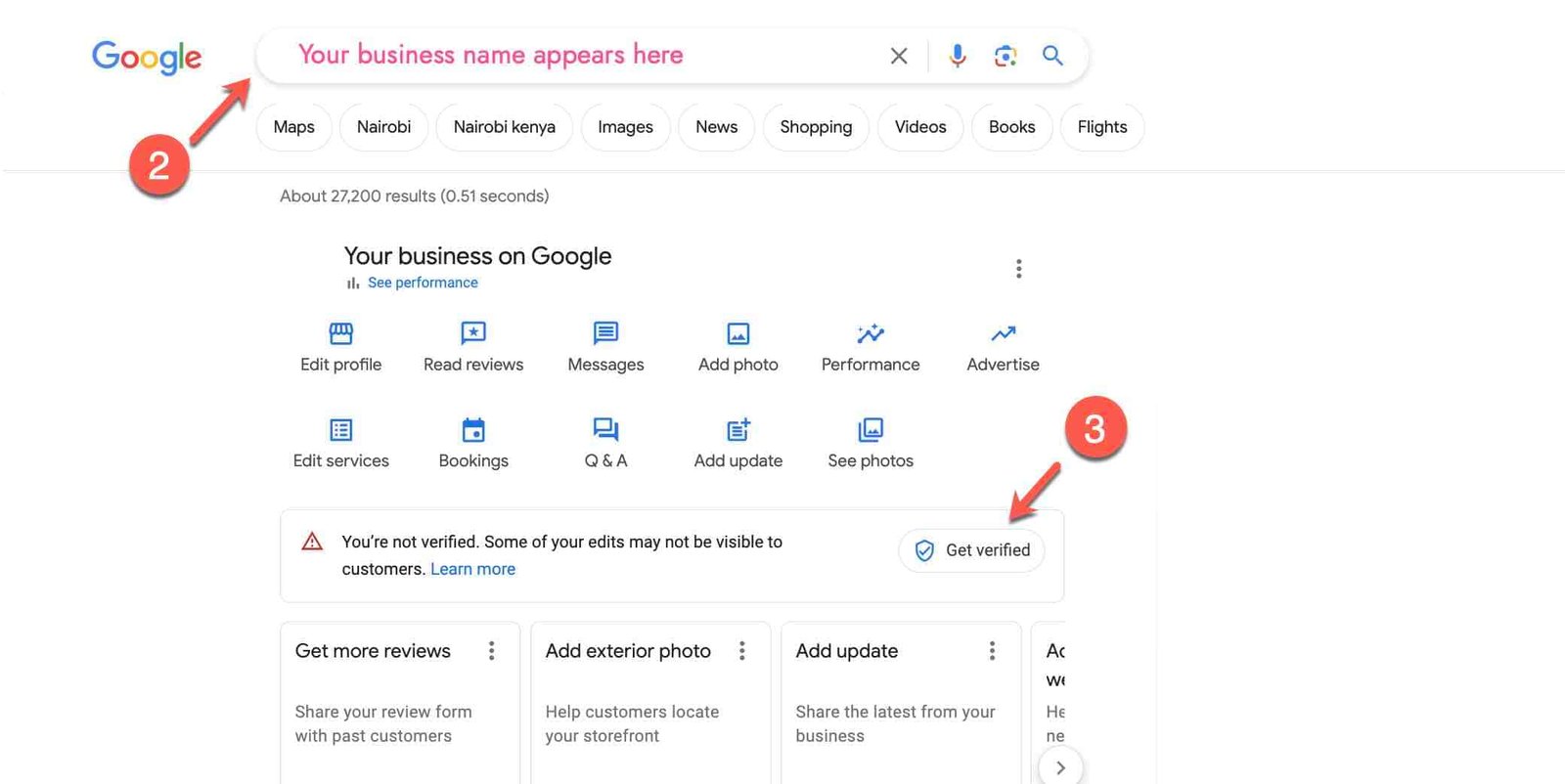
Task: Click the Google logo
Action: pos(147,57)
